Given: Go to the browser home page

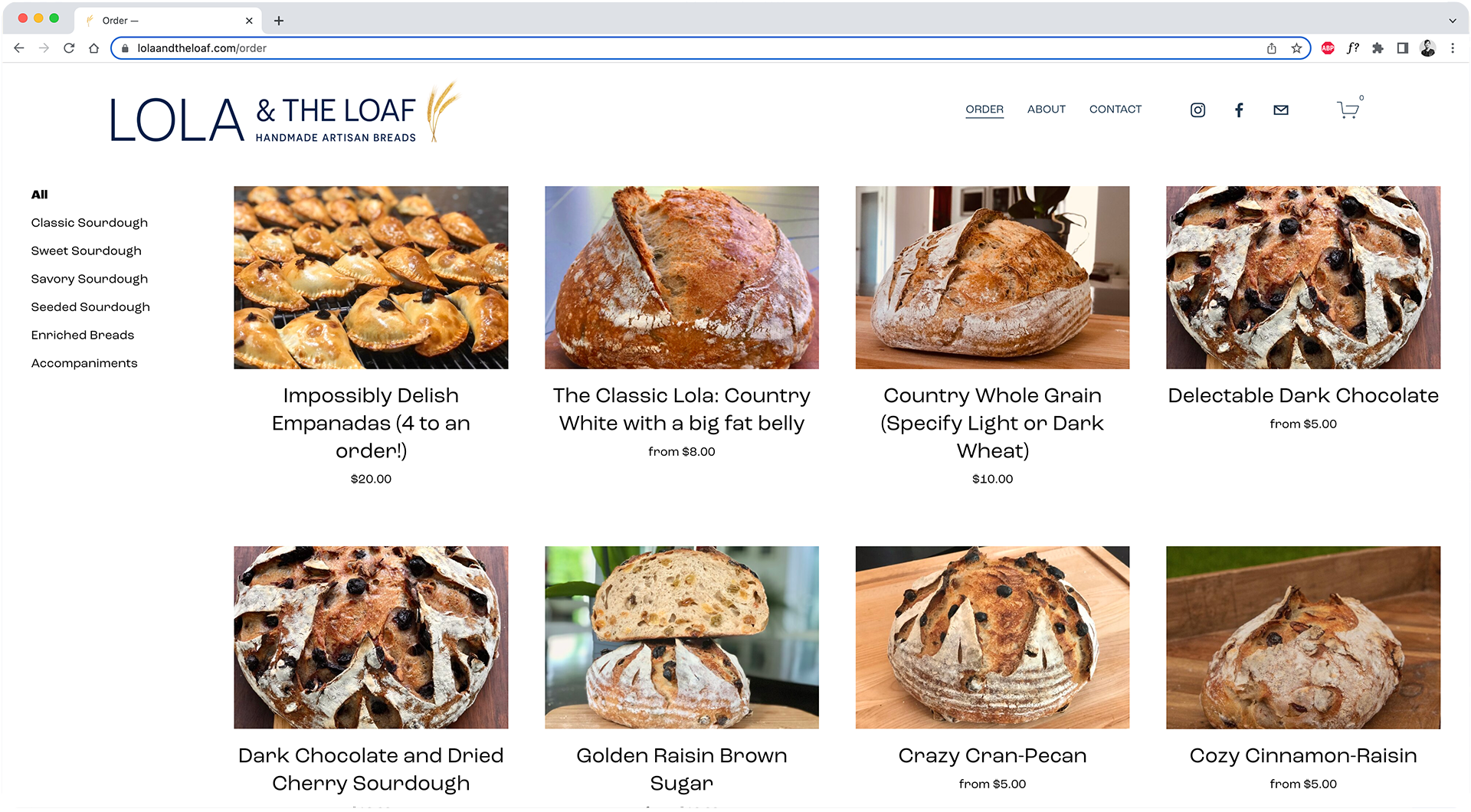Looking at the screenshot, I should tap(93, 48).
